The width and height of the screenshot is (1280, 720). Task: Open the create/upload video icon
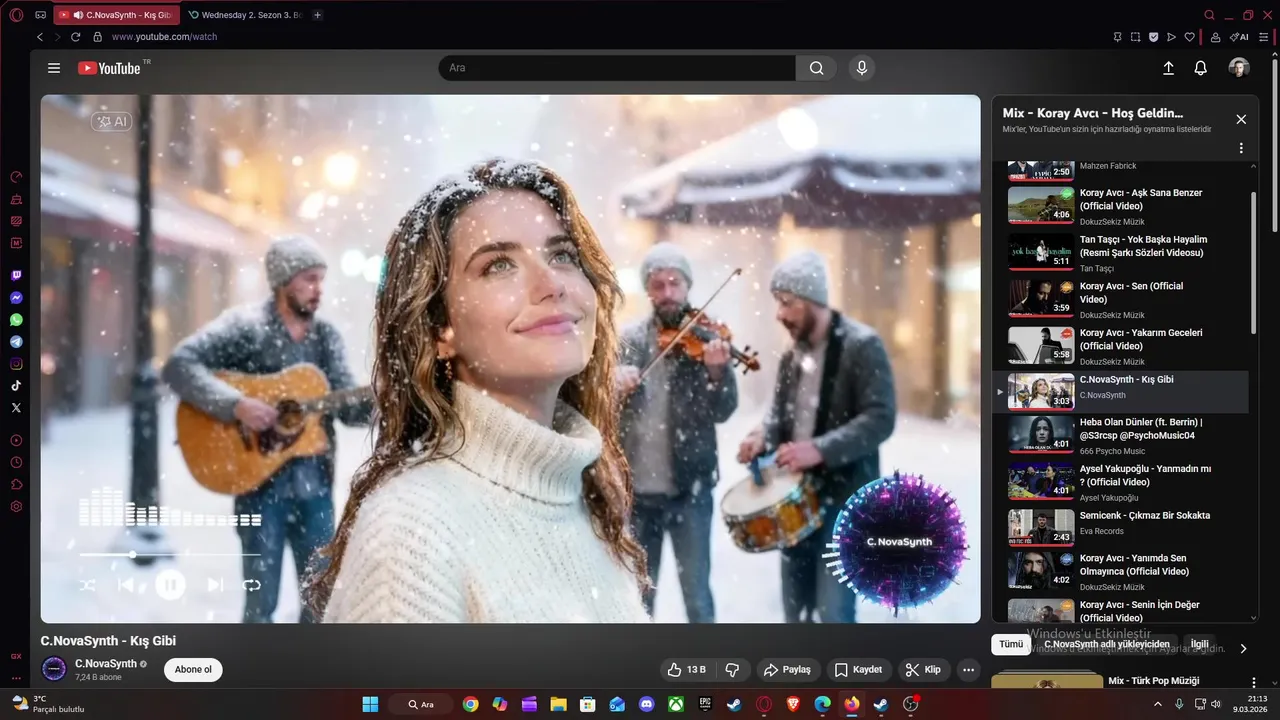1168,68
